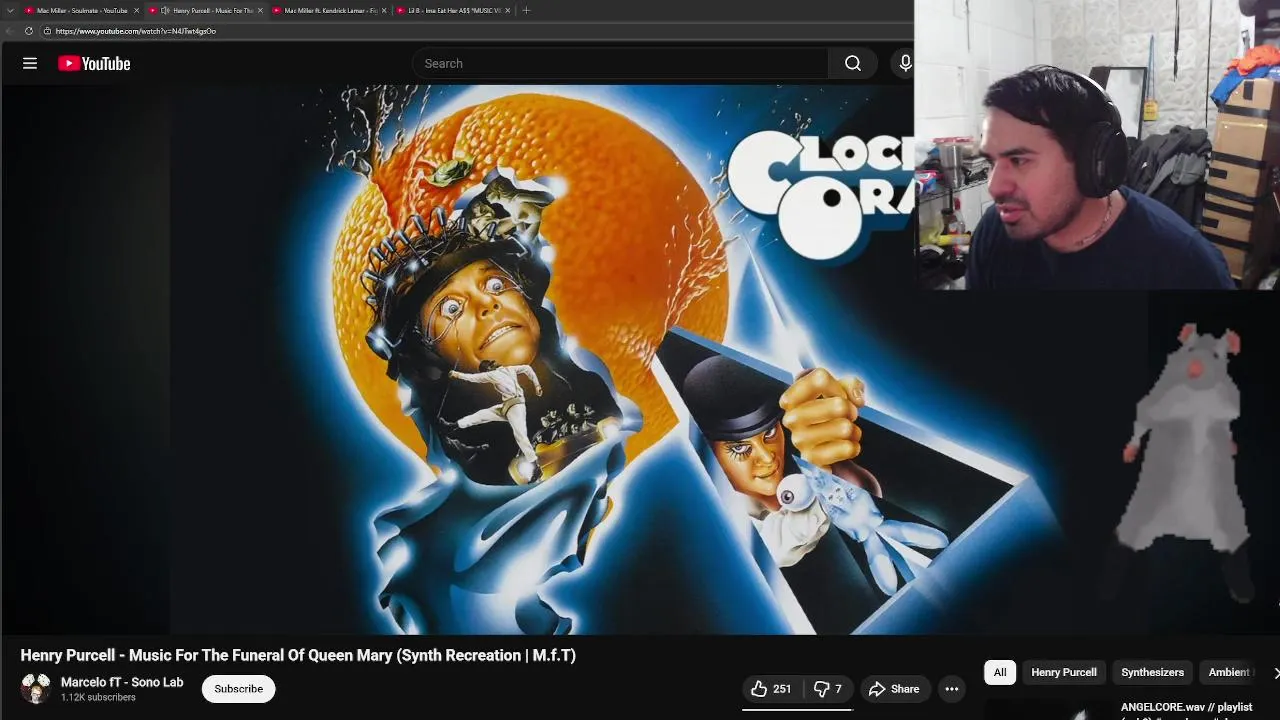Subscribe to Marcelo fT - Sono Lab
1280x720 pixels.
[x=238, y=689]
